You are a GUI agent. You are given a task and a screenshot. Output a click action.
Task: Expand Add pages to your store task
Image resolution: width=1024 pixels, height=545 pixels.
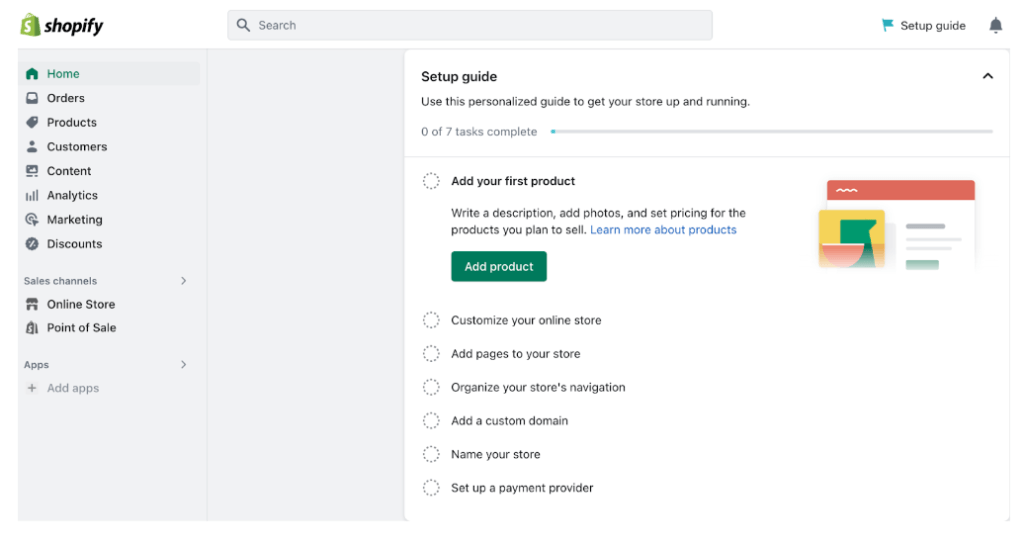515,353
